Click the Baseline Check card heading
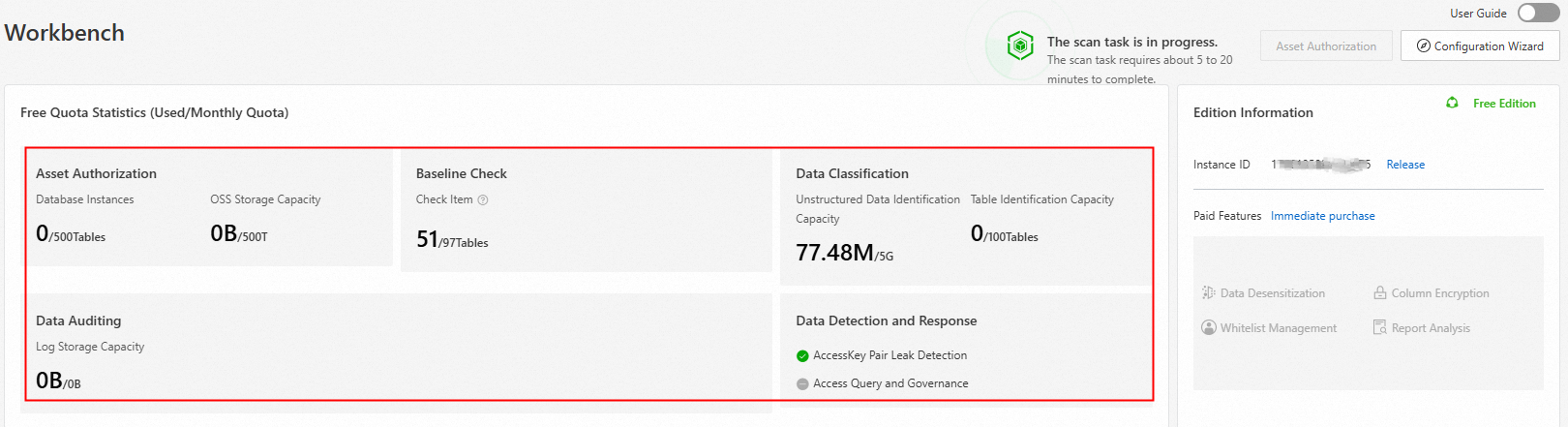The width and height of the screenshot is (1568, 427). (x=461, y=174)
